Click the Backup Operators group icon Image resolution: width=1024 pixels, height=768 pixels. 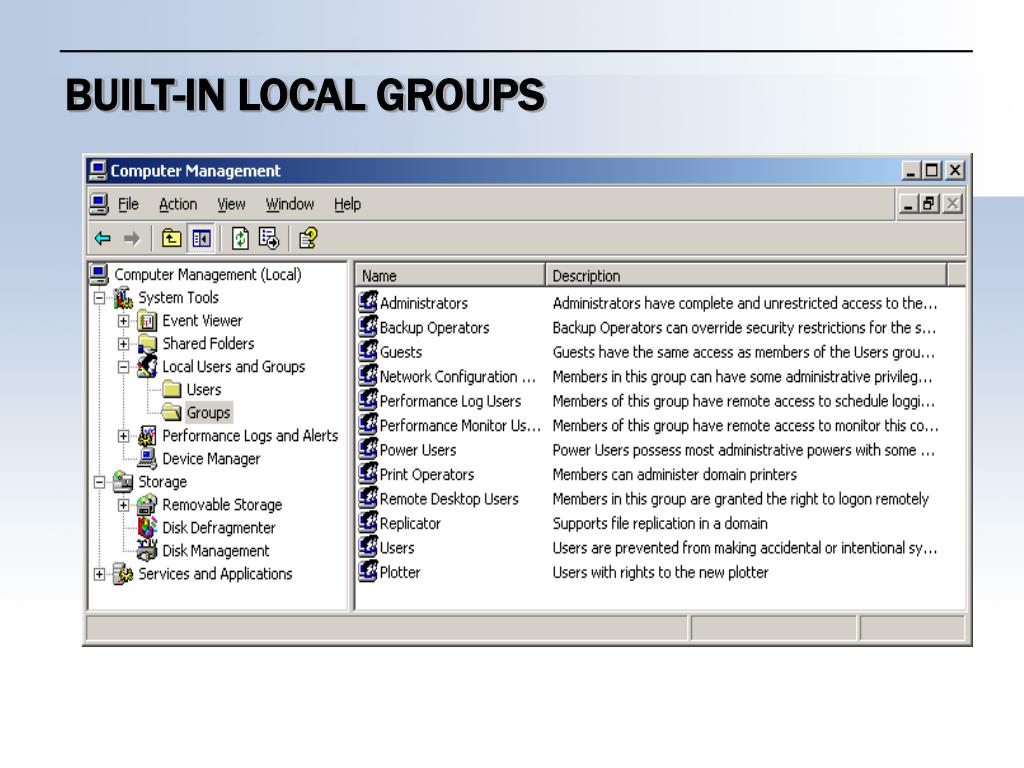(368, 327)
